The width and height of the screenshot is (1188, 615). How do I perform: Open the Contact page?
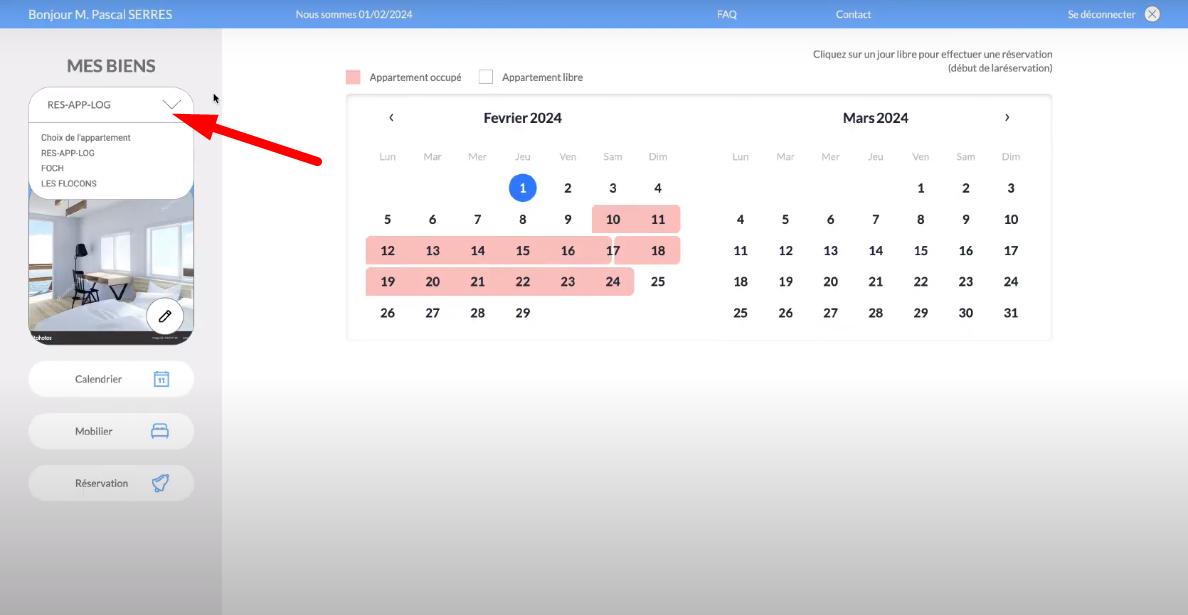coord(853,14)
